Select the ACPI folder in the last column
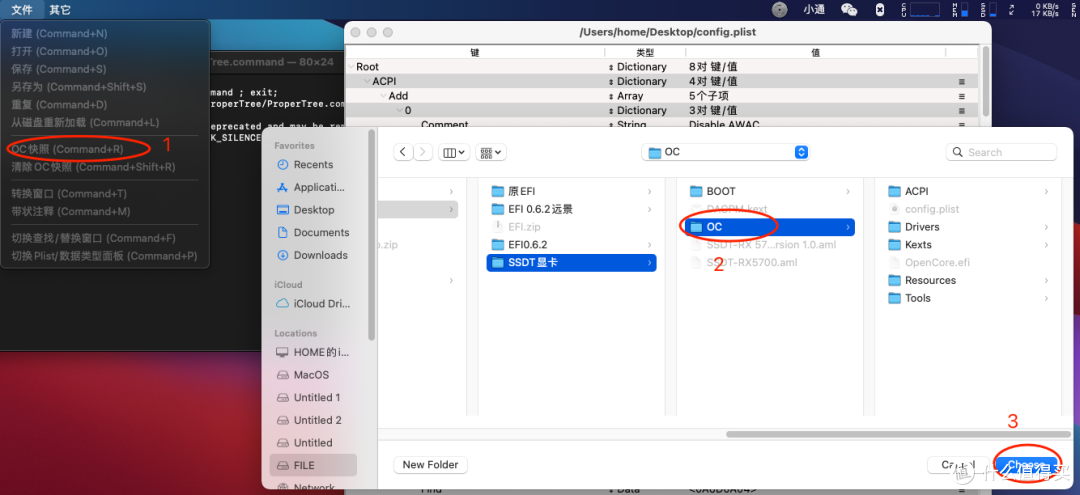The image size is (1080, 495). (969, 191)
